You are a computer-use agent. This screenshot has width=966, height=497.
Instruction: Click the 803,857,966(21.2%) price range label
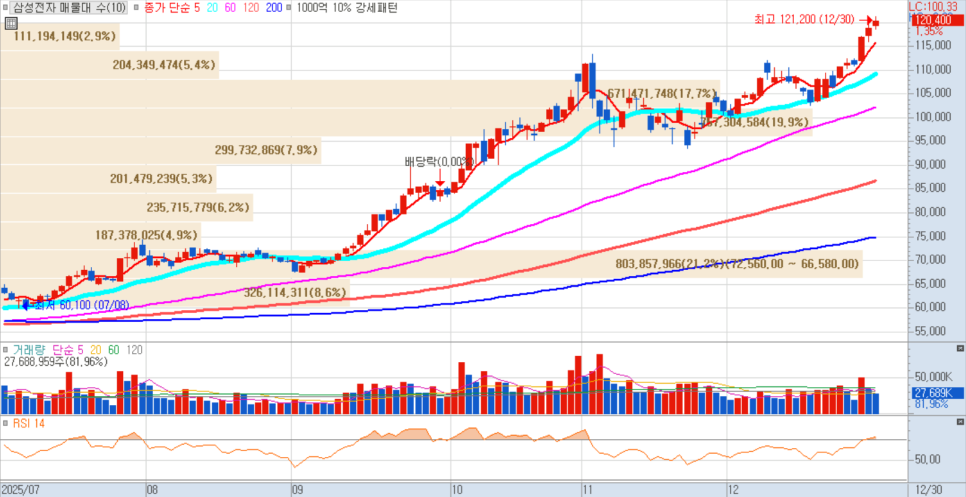(737, 264)
